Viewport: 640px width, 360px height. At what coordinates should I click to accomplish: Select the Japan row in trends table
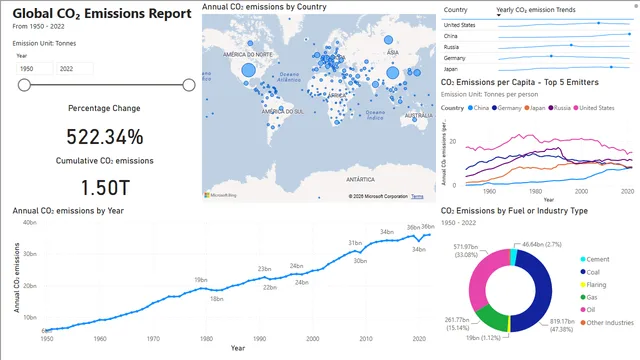point(538,69)
